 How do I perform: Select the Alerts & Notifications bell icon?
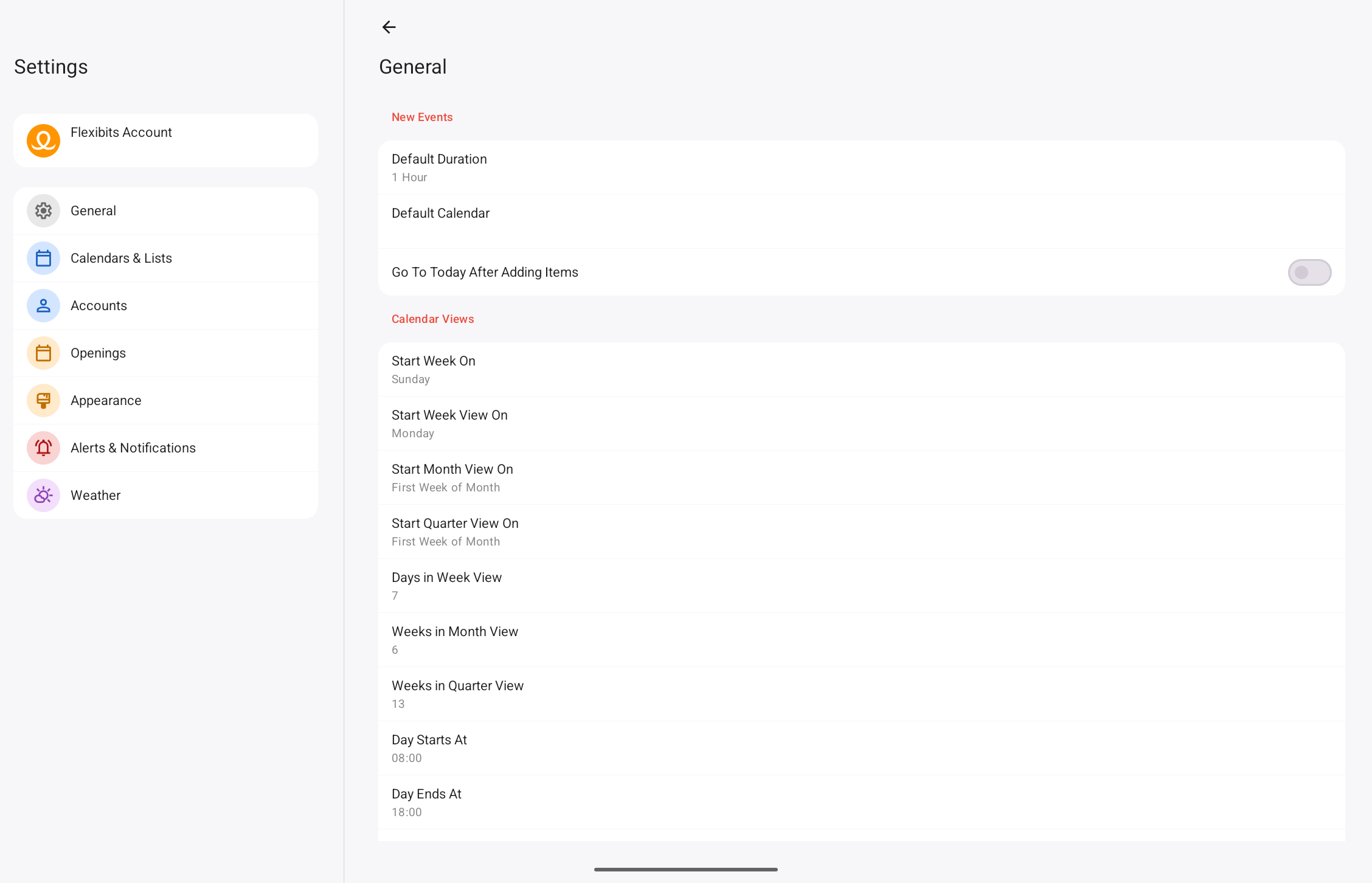point(43,448)
